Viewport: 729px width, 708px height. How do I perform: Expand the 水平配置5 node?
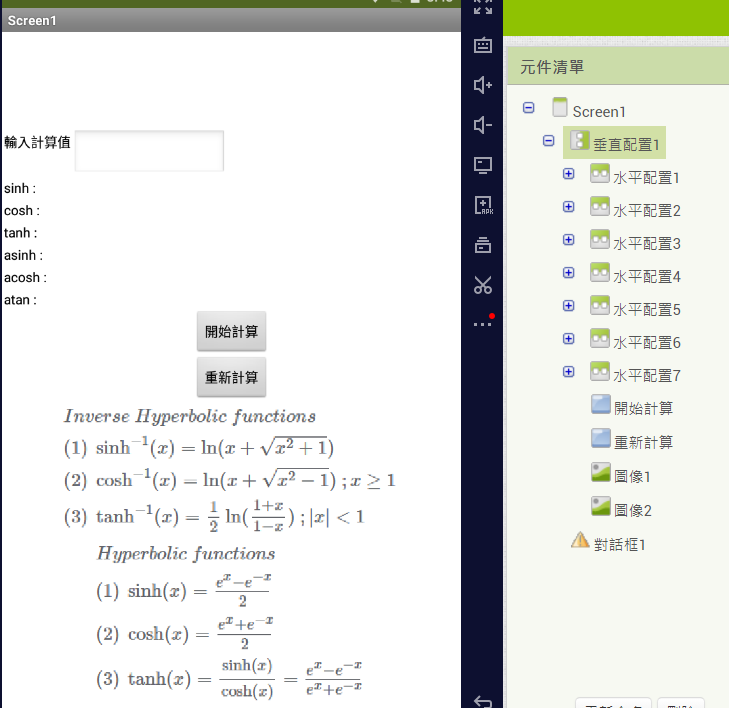pos(569,306)
